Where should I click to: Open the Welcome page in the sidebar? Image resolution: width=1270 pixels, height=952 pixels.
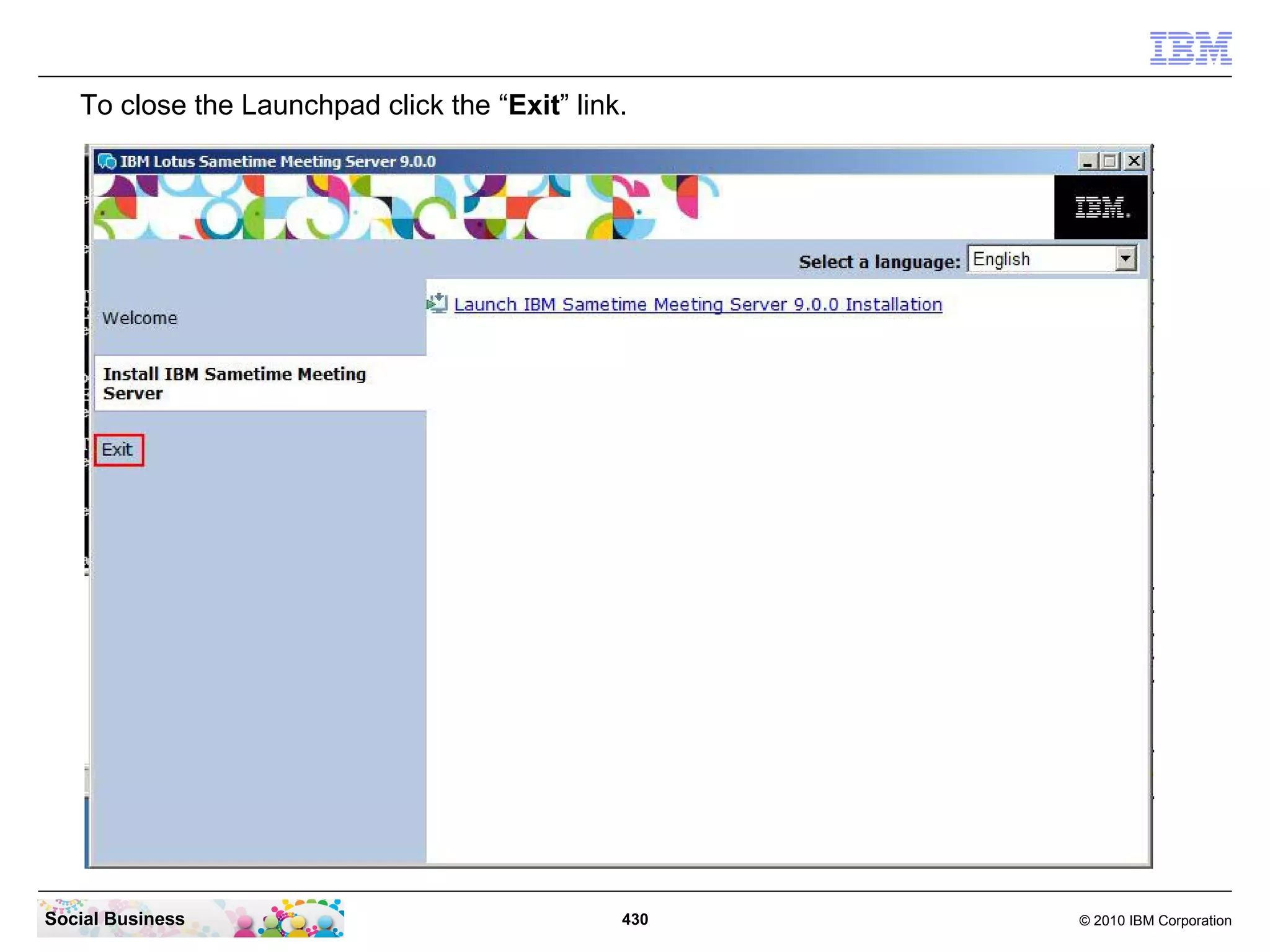[x=140, y=318]
